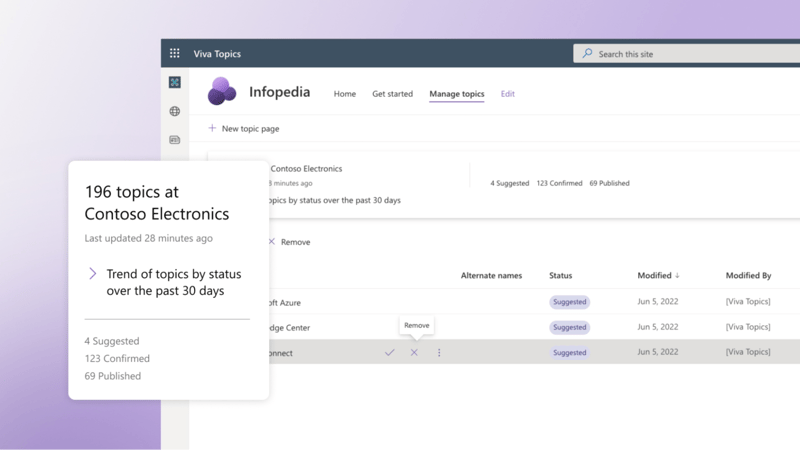Screen dimensions: 800x450
Task: Click the Modified column sort arrow
Action: pos(677,276)
